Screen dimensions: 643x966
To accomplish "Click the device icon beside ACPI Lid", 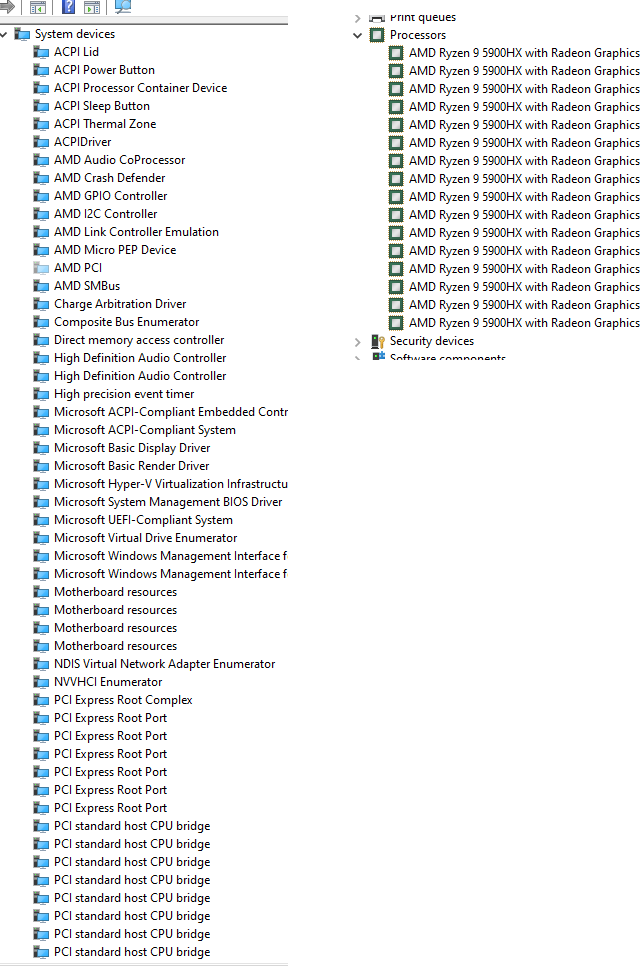I will click(x=41, y=52).
